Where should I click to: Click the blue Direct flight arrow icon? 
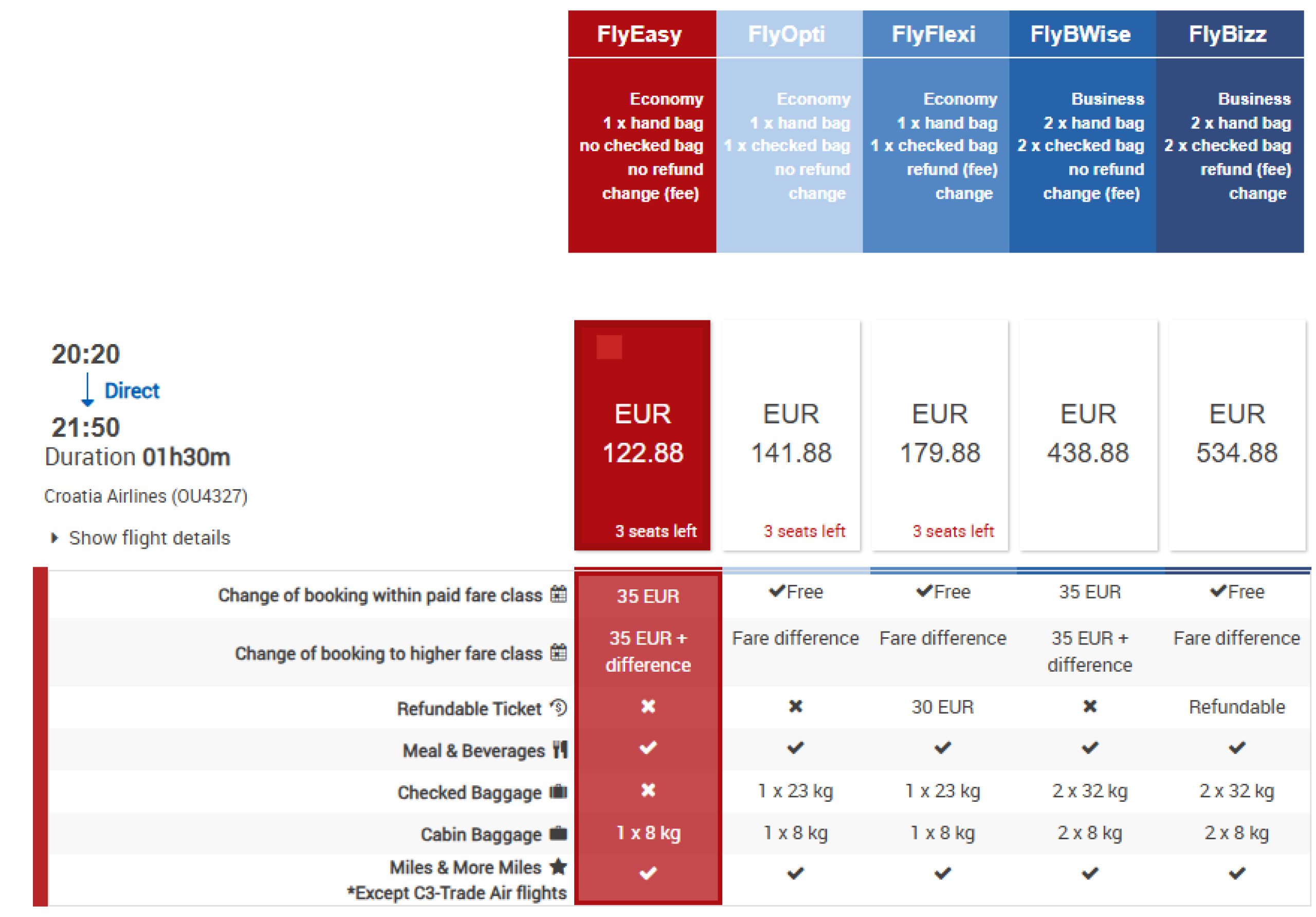coord(87,390)
